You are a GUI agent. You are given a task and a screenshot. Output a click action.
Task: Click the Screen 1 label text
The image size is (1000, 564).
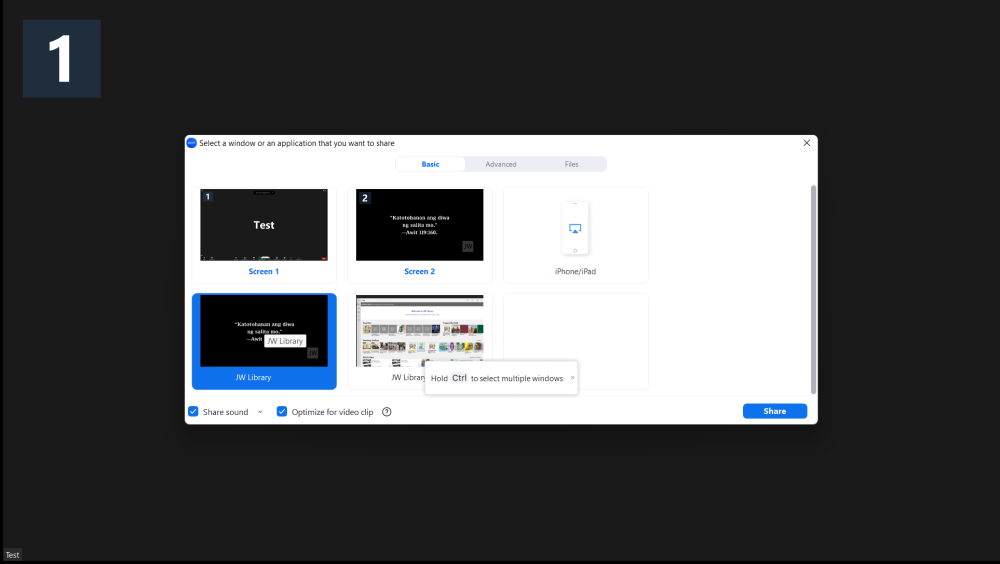[263, 271]
